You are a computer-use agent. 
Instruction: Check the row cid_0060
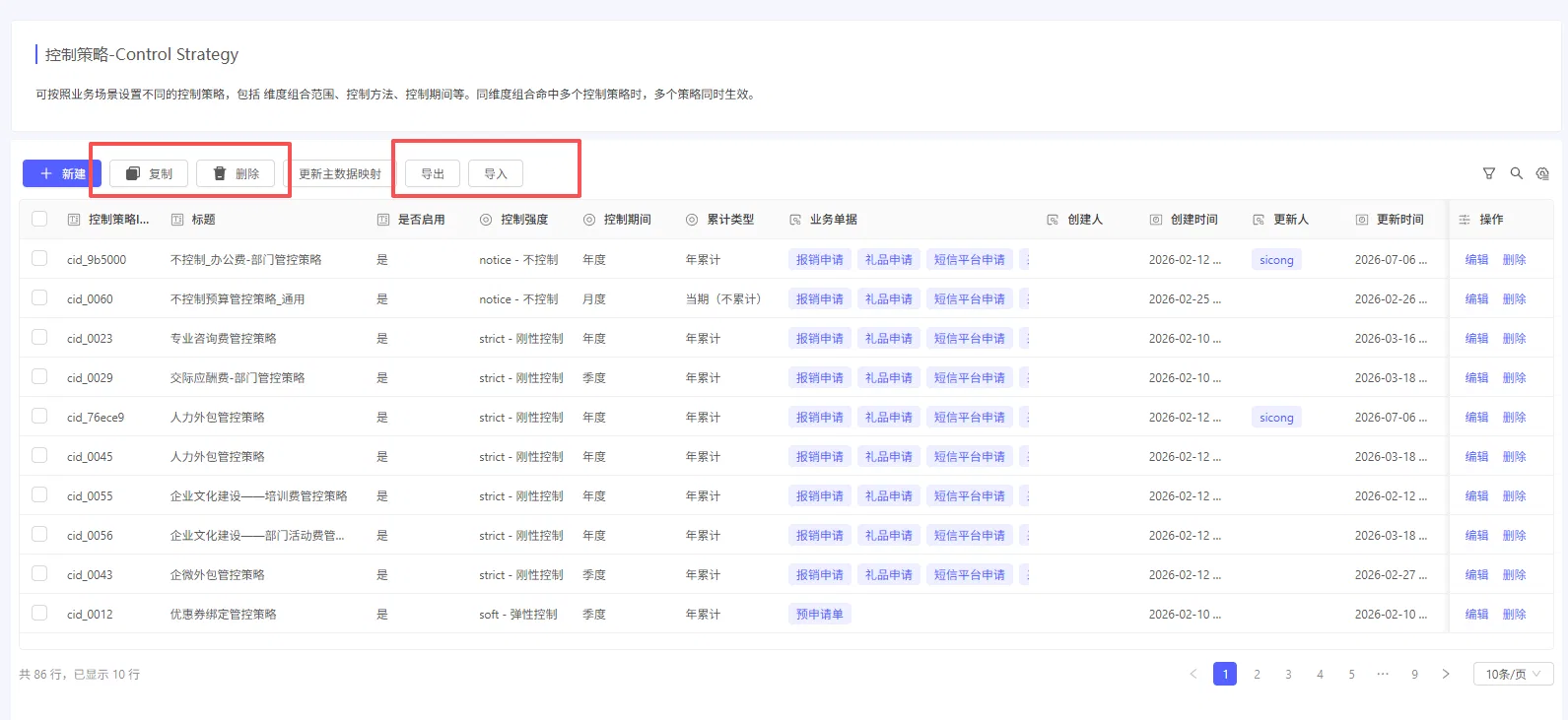click(x=39, y=297)
